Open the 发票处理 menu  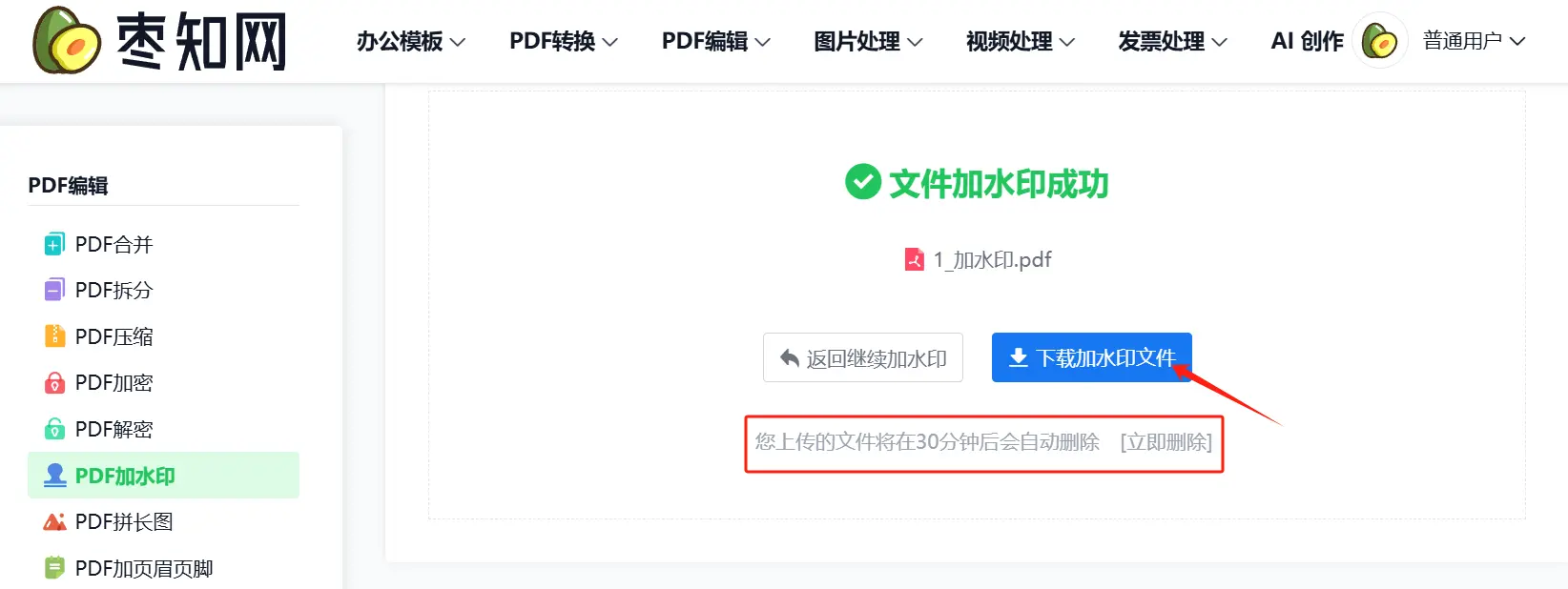tap(1173, 41)
